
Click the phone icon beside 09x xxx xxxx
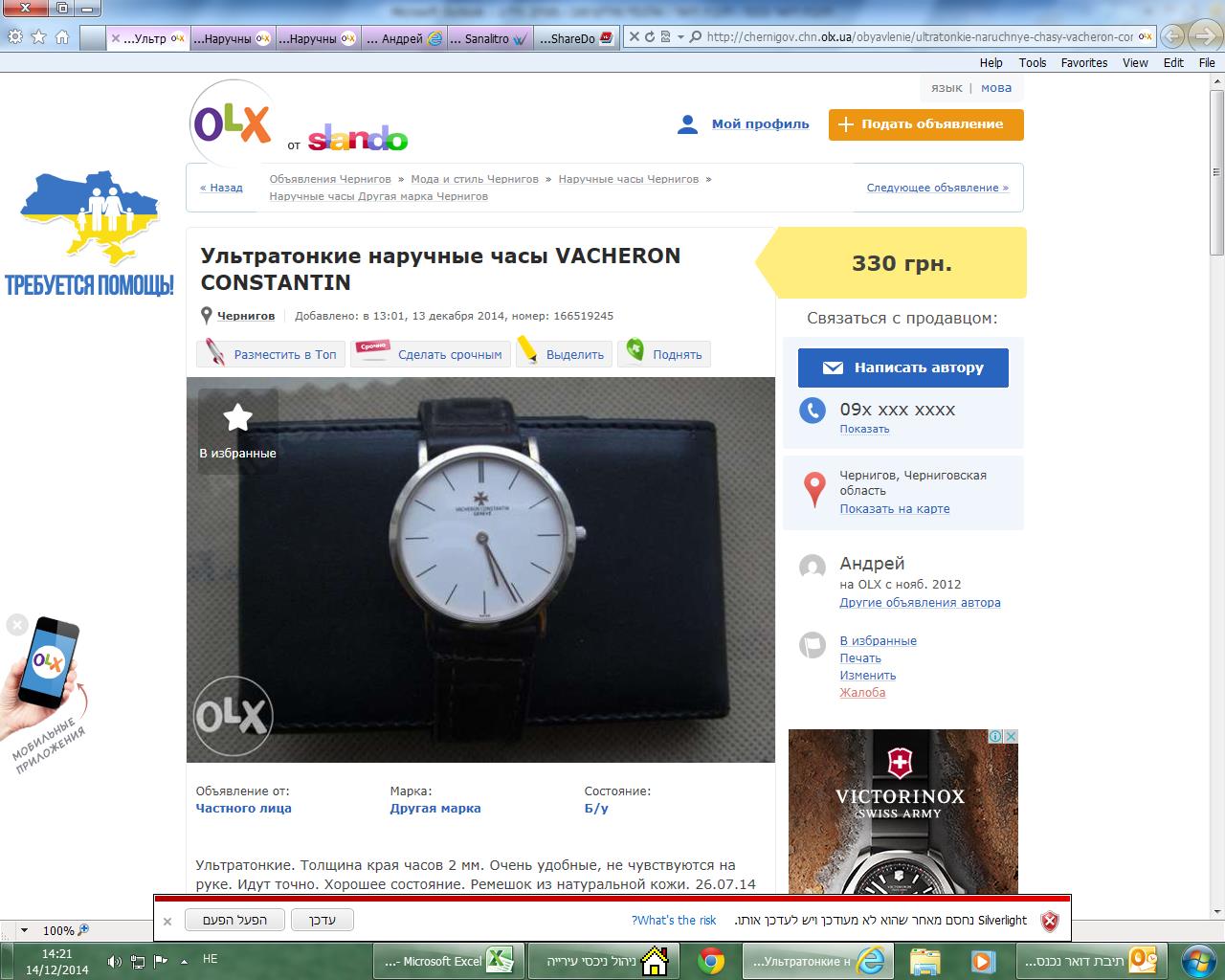813,411
